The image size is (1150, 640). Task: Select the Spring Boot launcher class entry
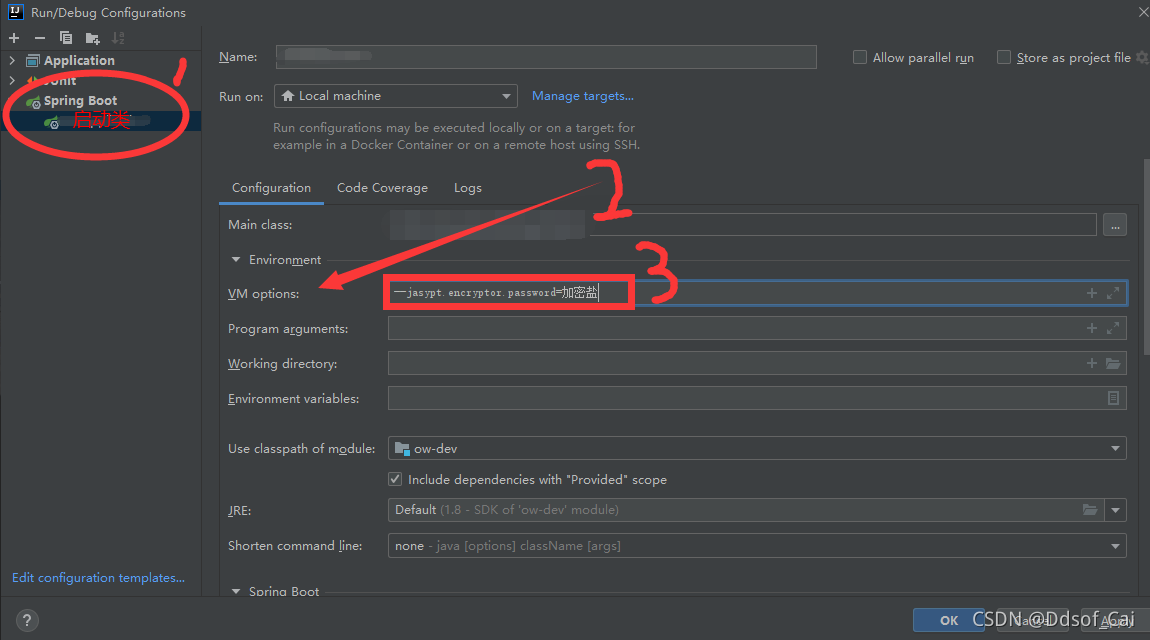[100, 120]
